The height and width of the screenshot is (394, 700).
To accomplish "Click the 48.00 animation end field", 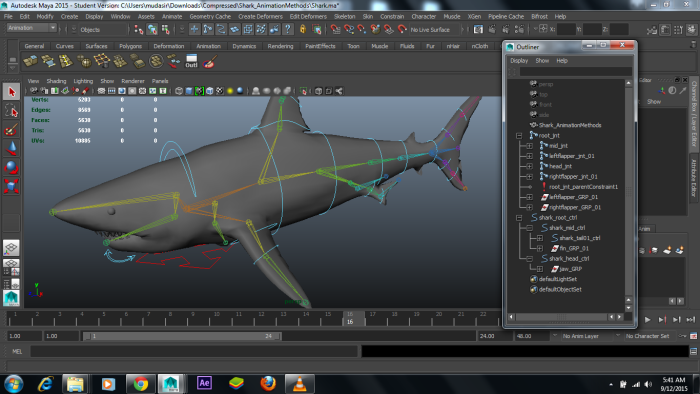I will (x=531, y=336).
